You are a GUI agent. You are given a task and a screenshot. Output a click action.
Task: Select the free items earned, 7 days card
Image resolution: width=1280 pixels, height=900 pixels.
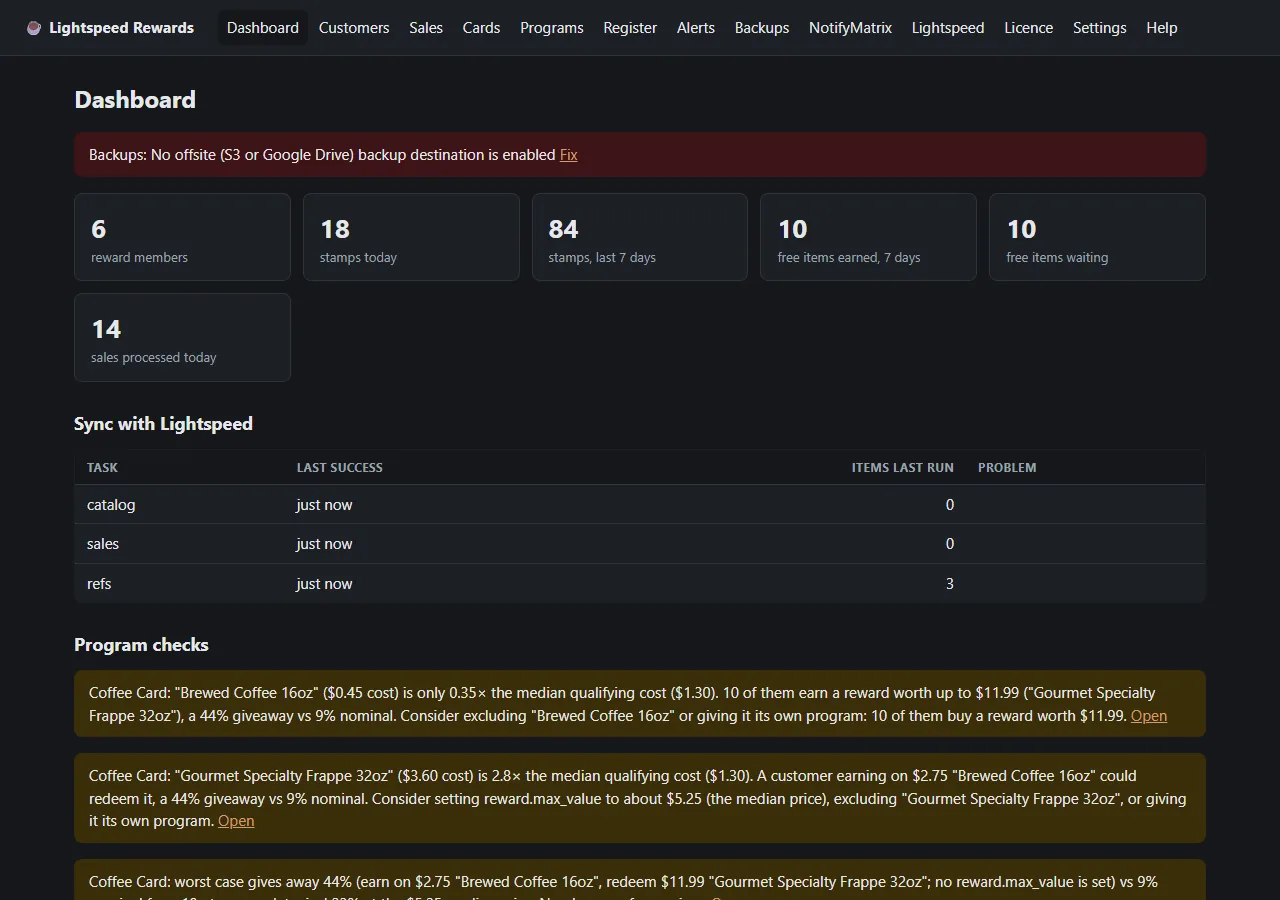[x=868, y=237]
